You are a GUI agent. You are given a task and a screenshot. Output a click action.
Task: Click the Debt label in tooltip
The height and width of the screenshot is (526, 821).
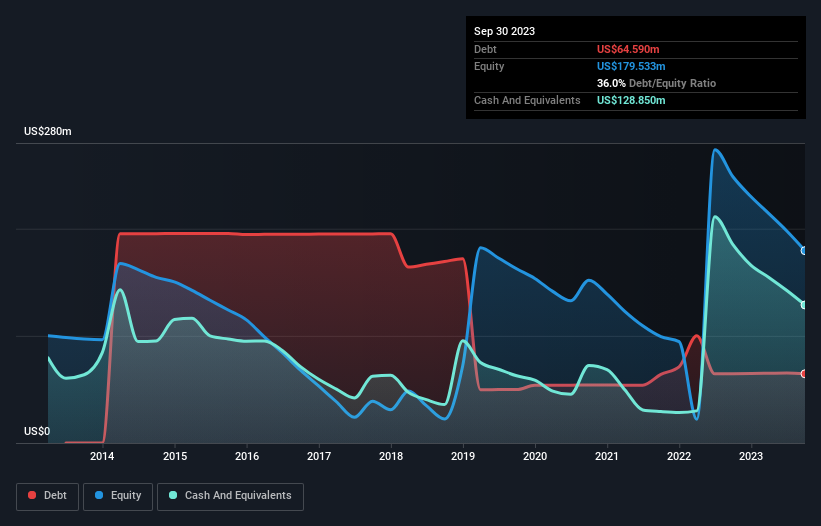[485, 49]
